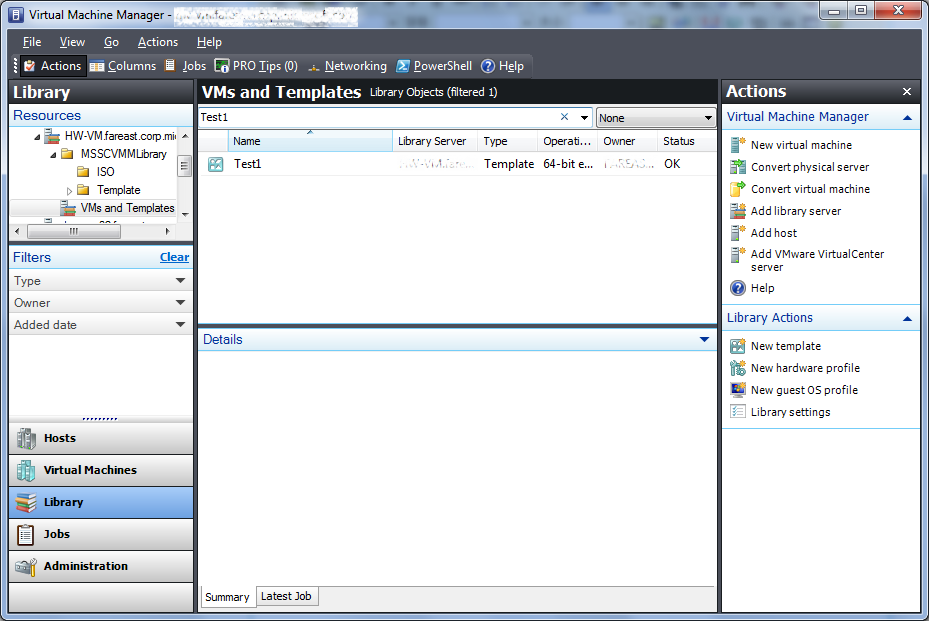This screenshot has height=621, width=929.
Task: Clear the Test1 search text
Action: click(565, 117)
